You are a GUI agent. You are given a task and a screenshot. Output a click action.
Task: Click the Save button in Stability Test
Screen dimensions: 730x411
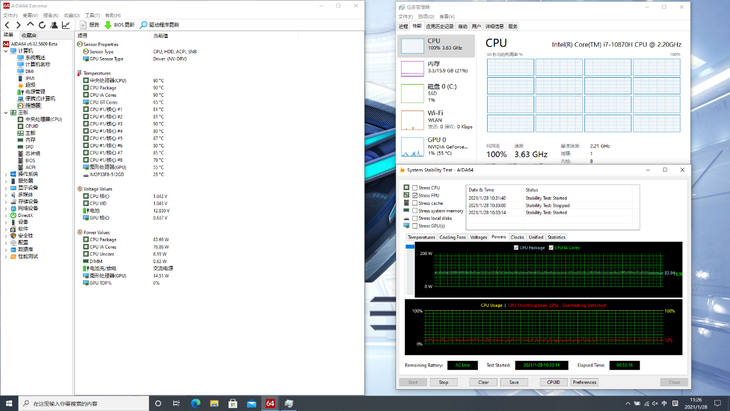coord(514,382)
